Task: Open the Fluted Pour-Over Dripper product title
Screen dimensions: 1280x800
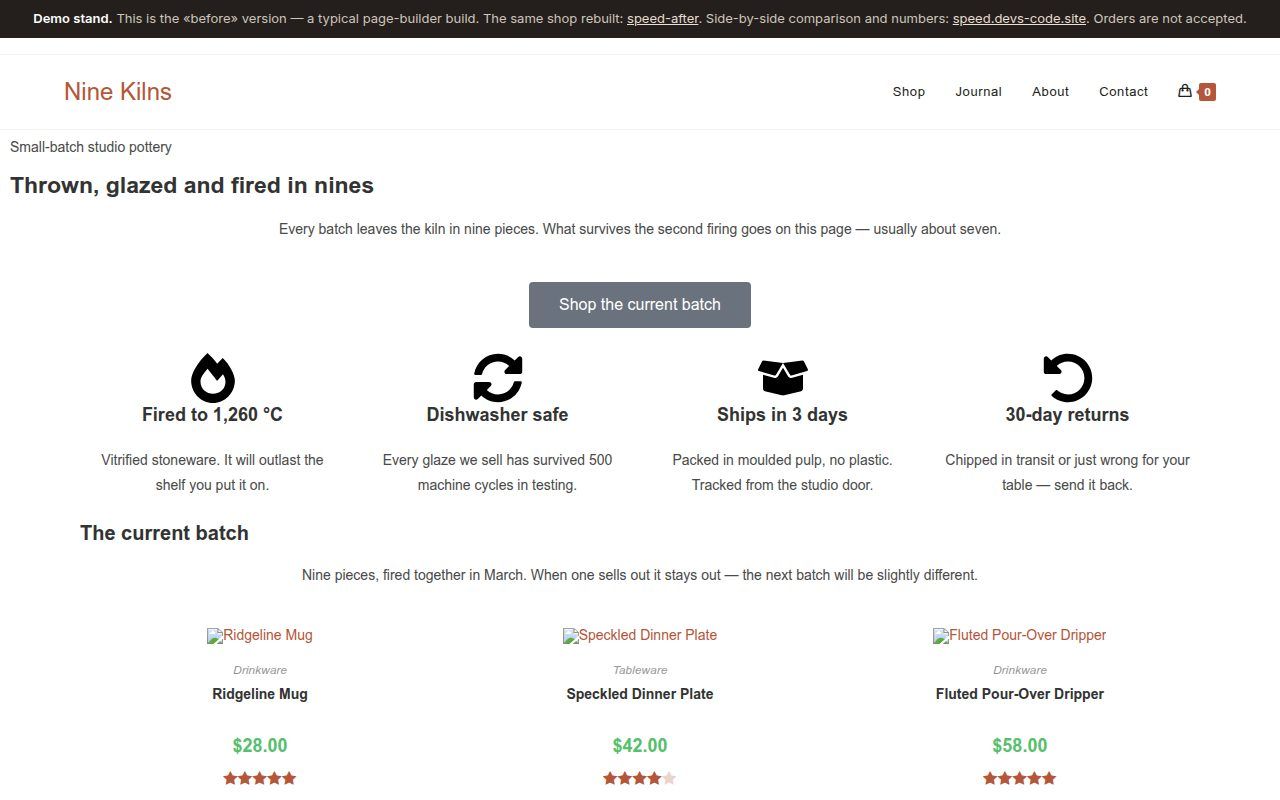Action: pyautogui.click(x=1020, y=694)
